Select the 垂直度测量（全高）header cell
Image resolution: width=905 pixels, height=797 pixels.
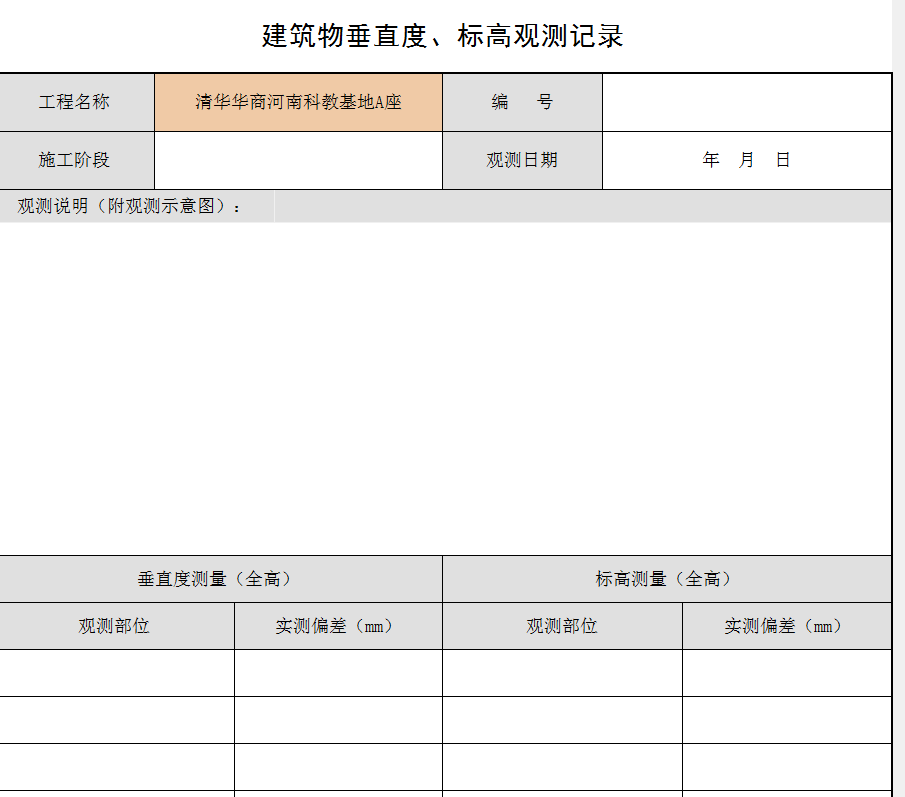(x=220, y=579)
